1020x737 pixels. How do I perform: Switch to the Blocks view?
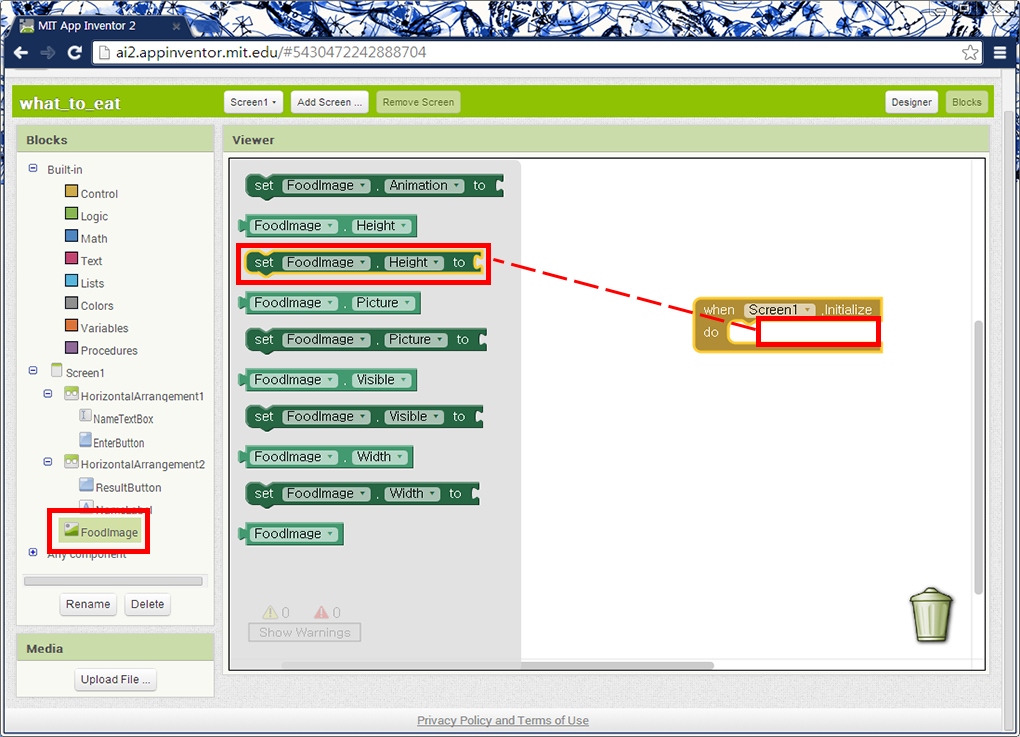click(x=966, y=102)
